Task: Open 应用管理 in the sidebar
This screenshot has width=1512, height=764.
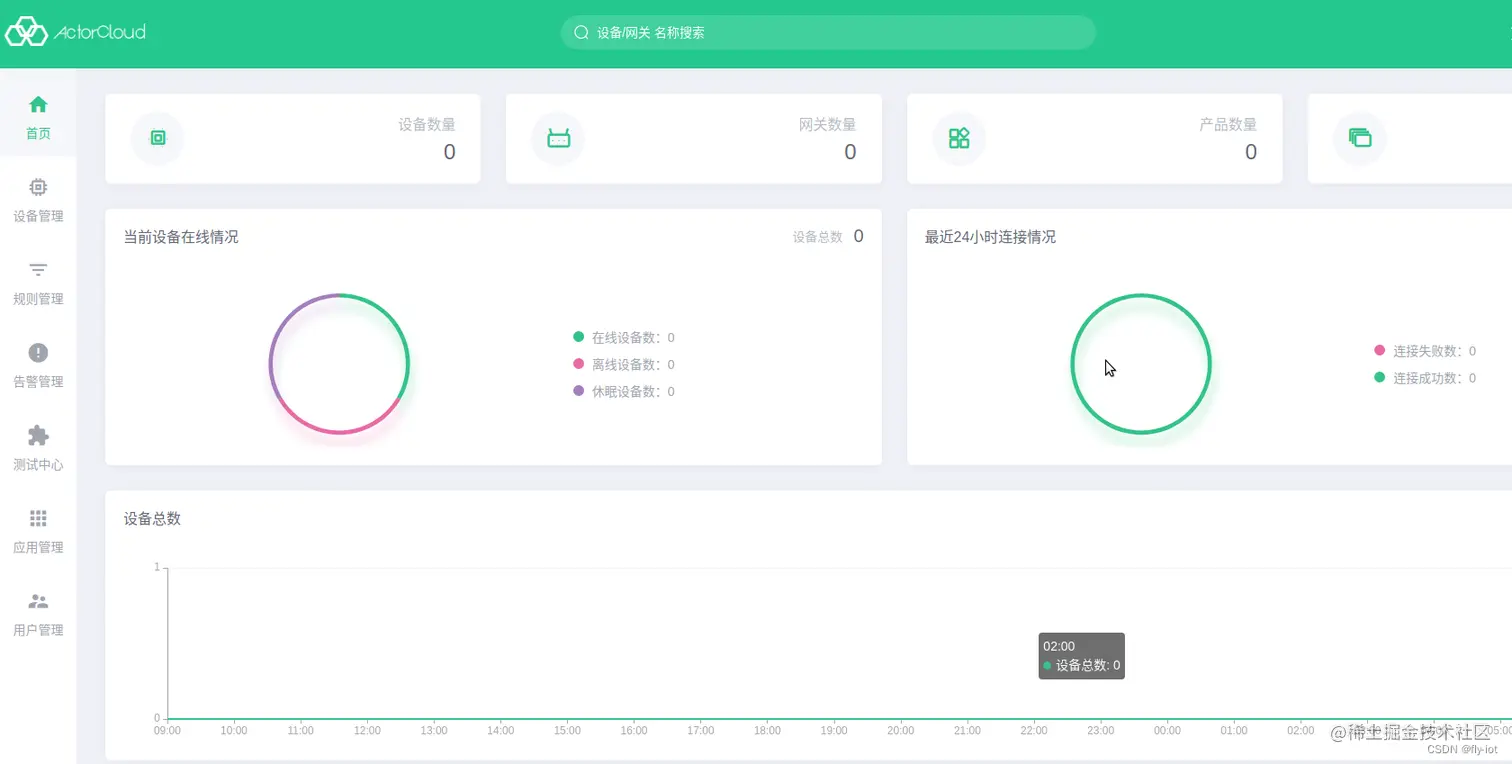Action: (38, 532)
